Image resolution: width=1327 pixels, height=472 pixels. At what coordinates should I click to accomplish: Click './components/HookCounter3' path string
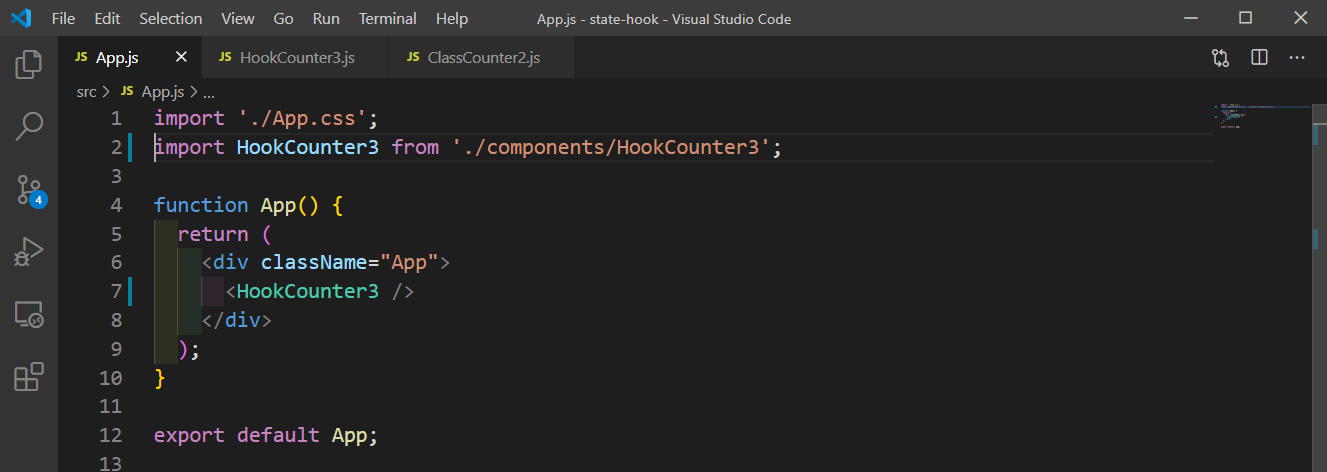611,147
